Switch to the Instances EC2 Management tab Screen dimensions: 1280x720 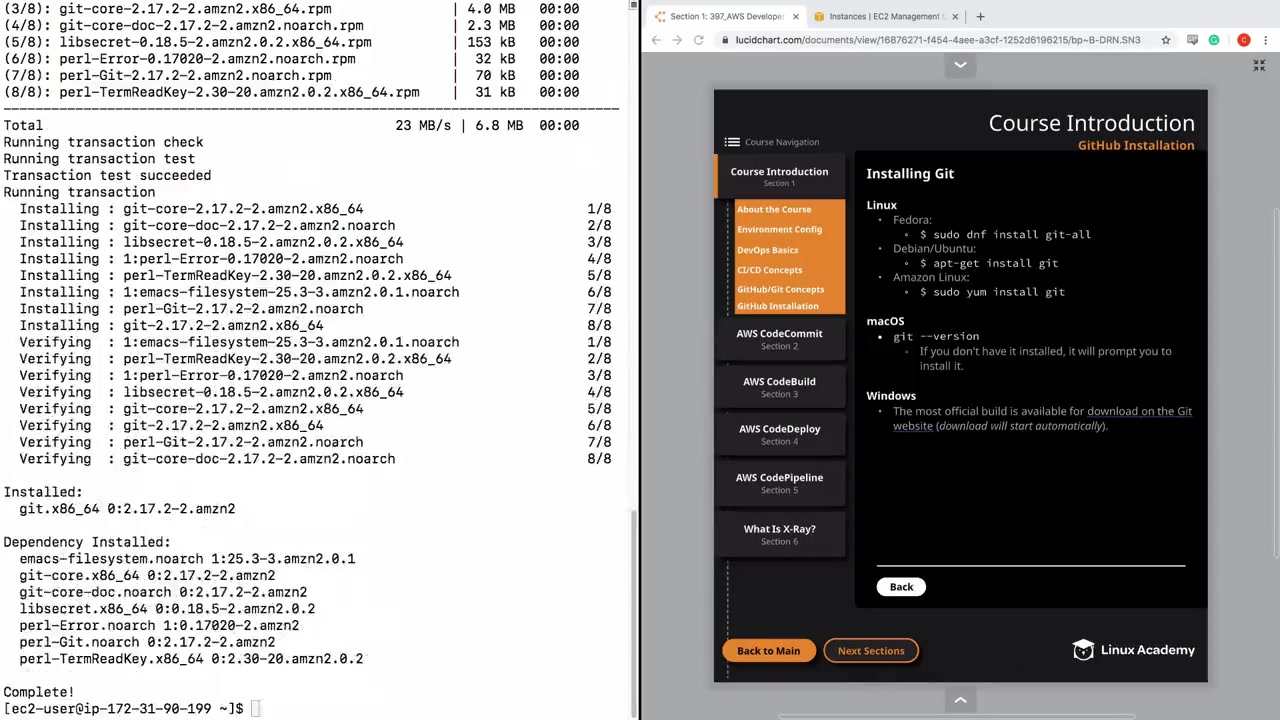click(887, 16)
